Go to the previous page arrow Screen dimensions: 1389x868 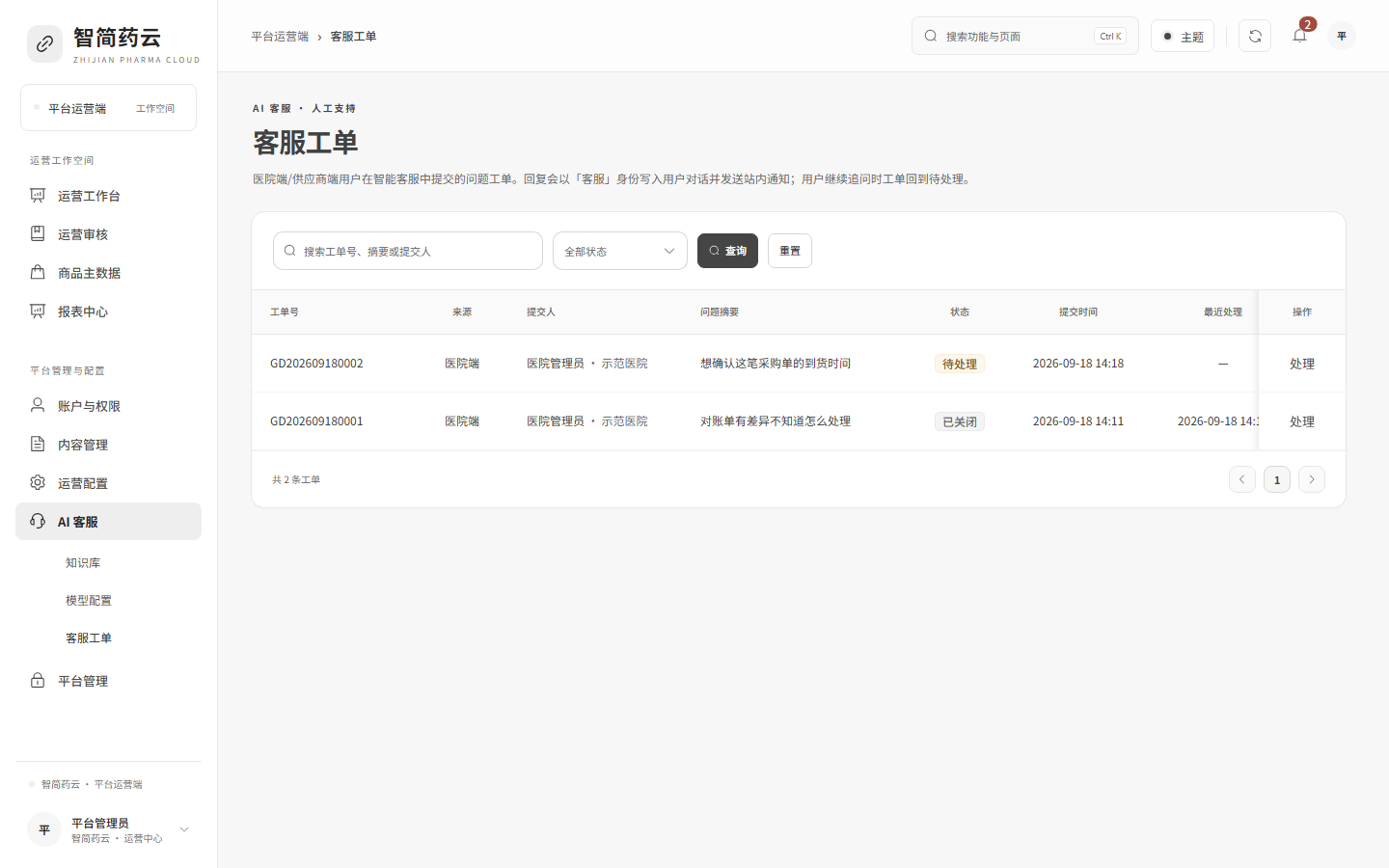click(x=1242, y=479)
